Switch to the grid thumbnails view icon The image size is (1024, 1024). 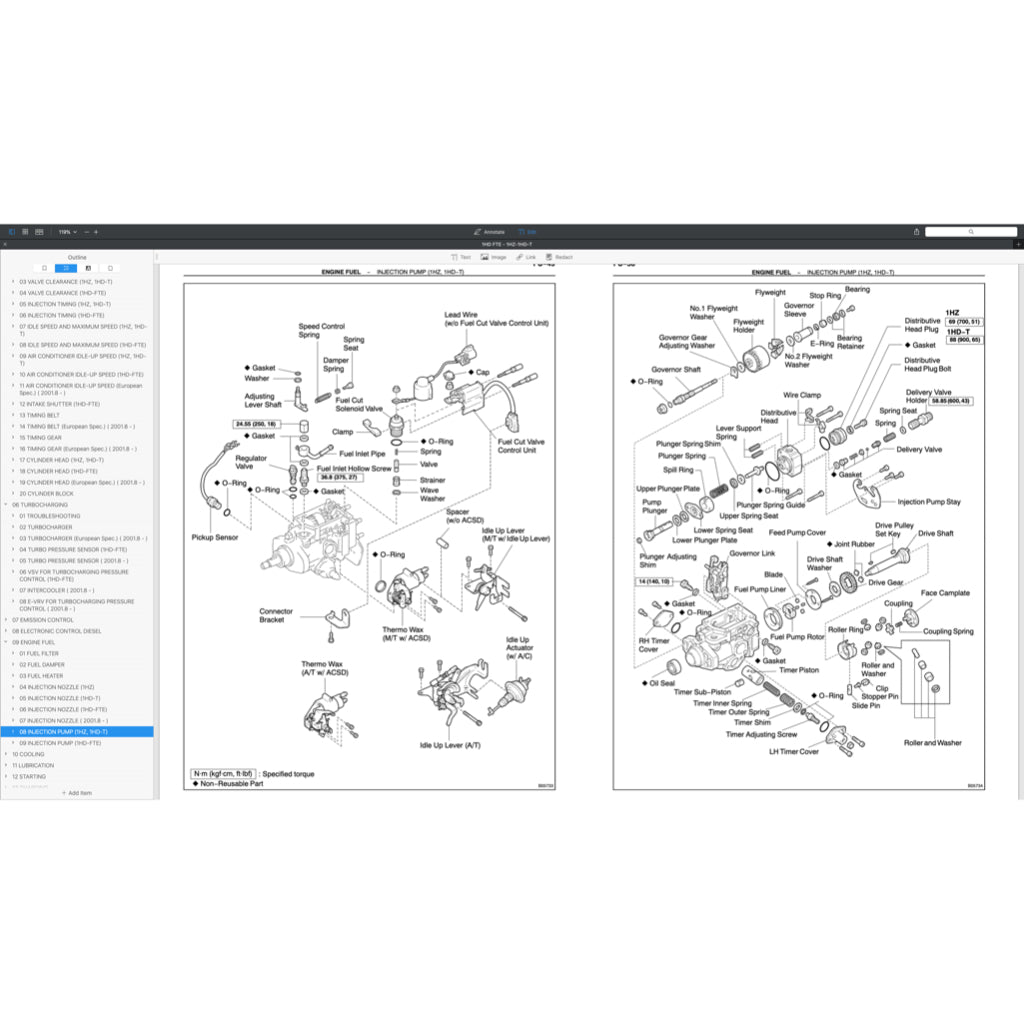pyautogui.click(x=25, y=231)
